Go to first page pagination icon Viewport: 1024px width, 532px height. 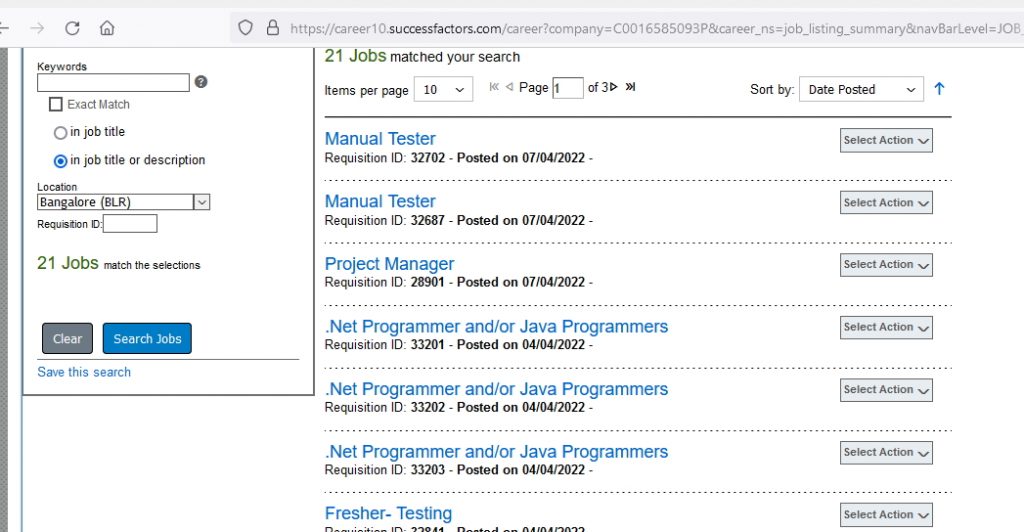494,88
